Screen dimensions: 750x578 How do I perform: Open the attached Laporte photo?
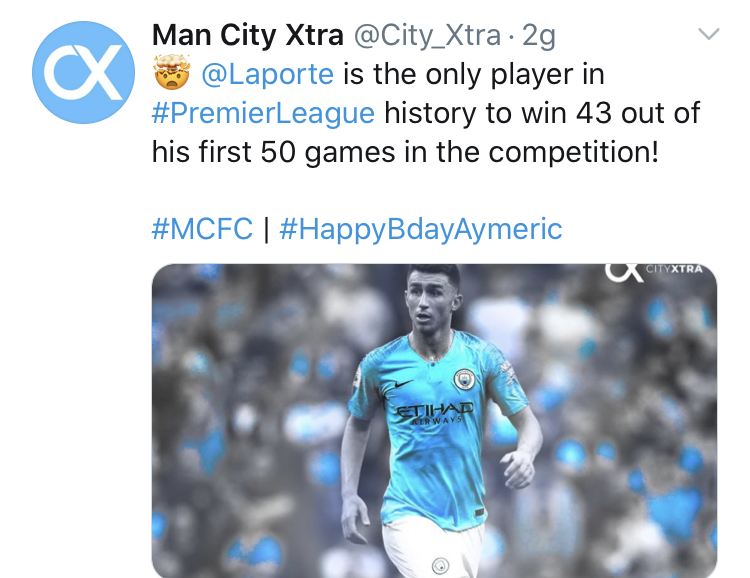pos(434,421)
